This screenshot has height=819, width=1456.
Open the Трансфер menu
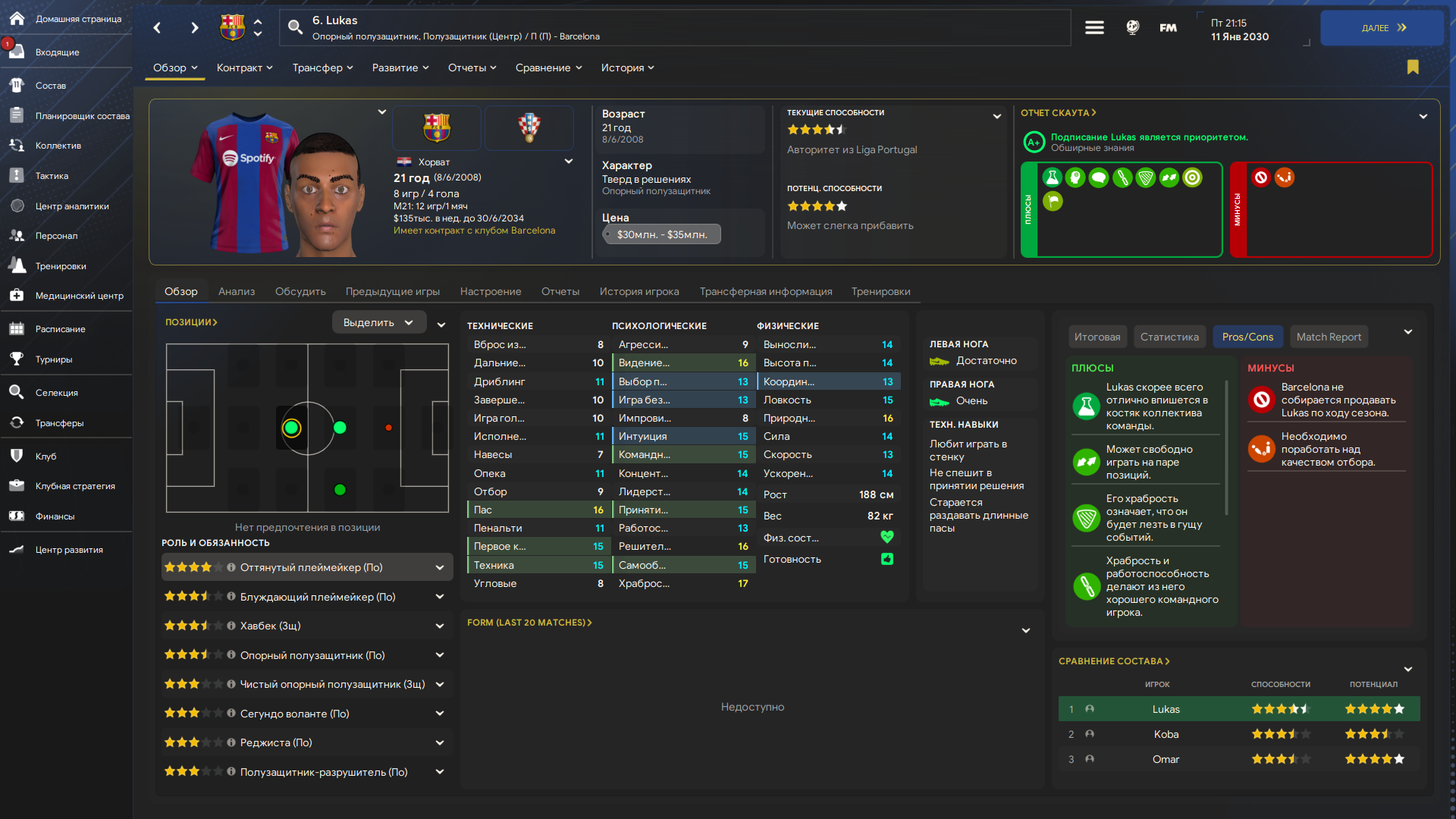[x=323, y=67]
